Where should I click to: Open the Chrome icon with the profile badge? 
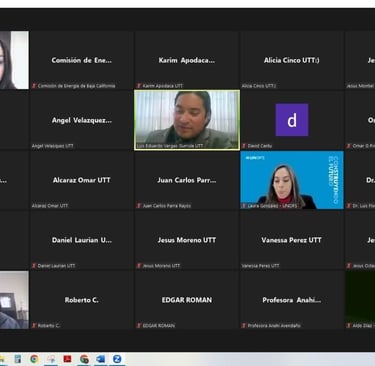click(84, 359)
